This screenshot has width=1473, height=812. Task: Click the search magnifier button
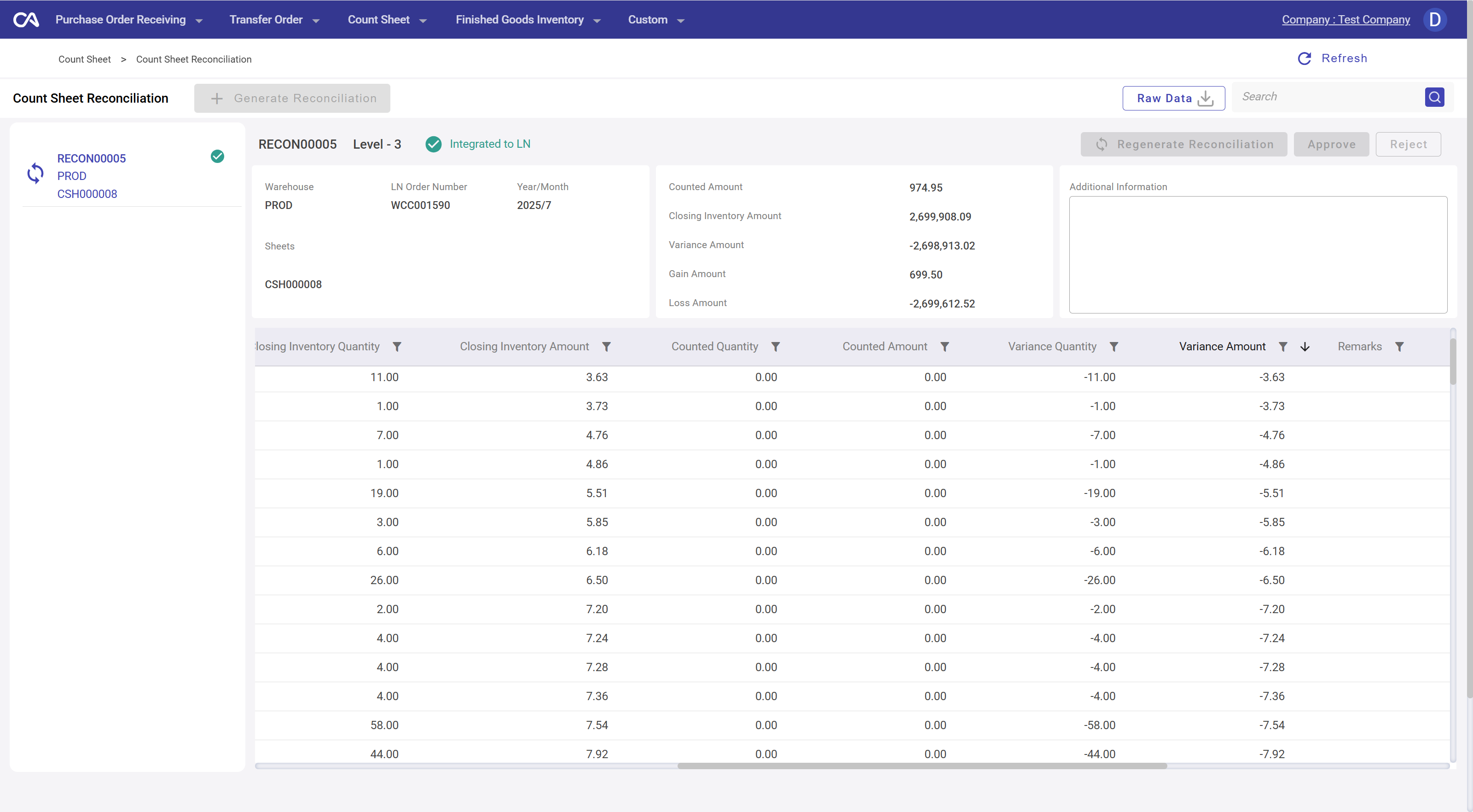(x=1434, y=97)
